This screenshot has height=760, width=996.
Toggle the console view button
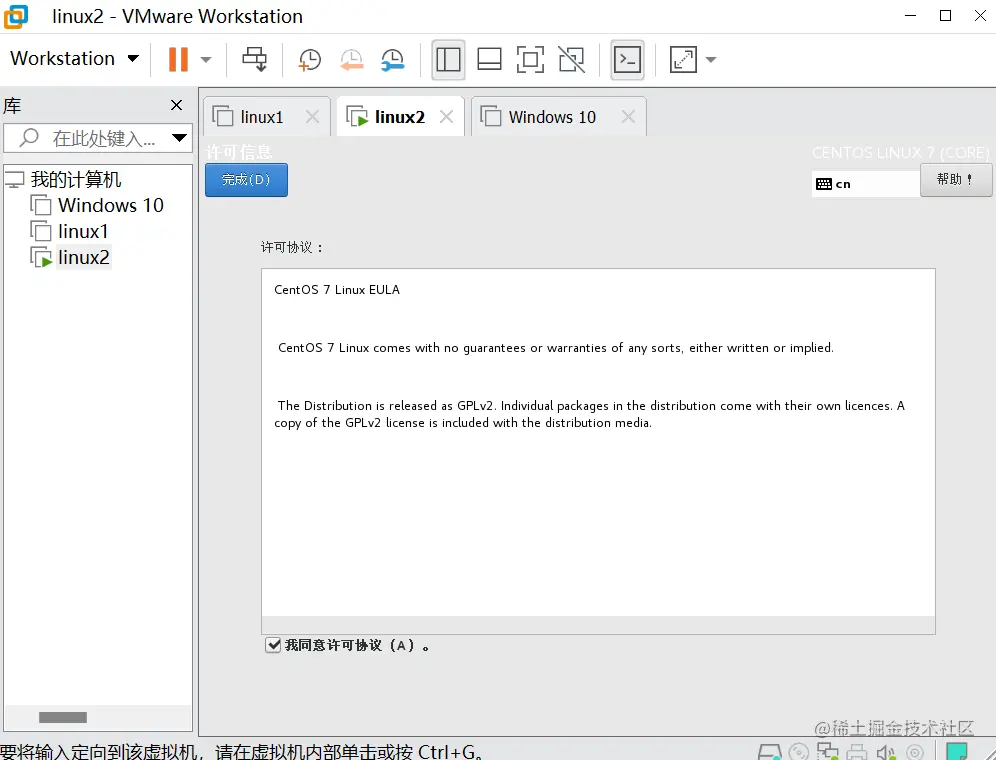(627, 60)
